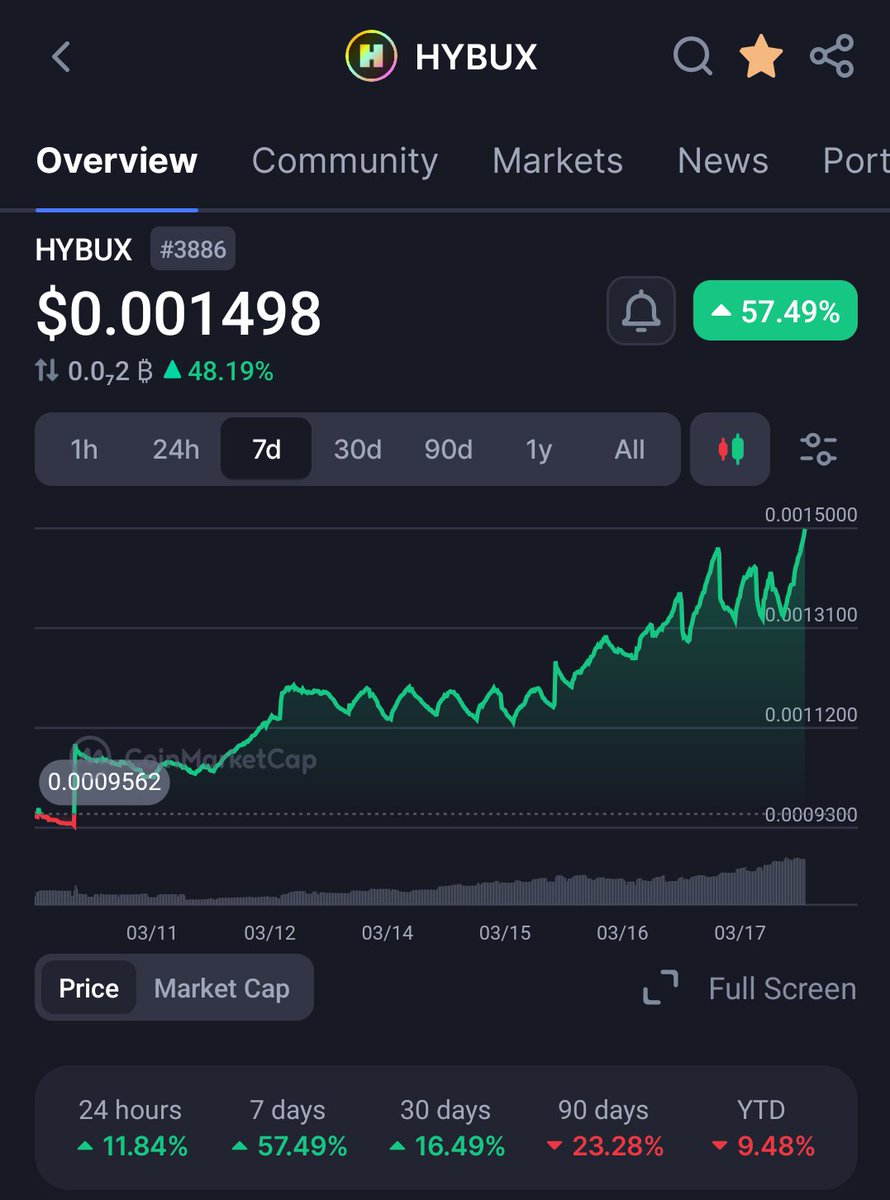Select the 24h chart range
The height and width of the screenshot is (1200, 890).
pos(176,450)
